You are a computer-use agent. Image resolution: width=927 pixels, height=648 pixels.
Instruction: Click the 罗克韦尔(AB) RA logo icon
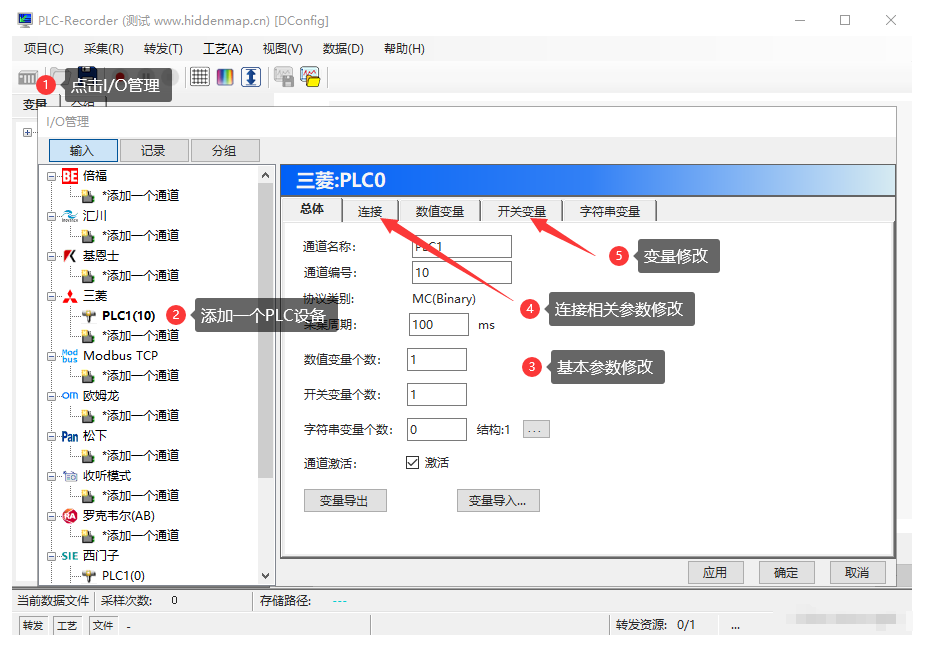70,516
